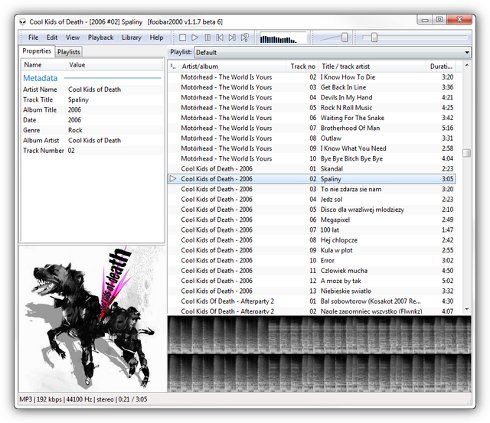490x423 pixels.
Task: Click the sort indicator column header
Action: click(x=173, y=66)
